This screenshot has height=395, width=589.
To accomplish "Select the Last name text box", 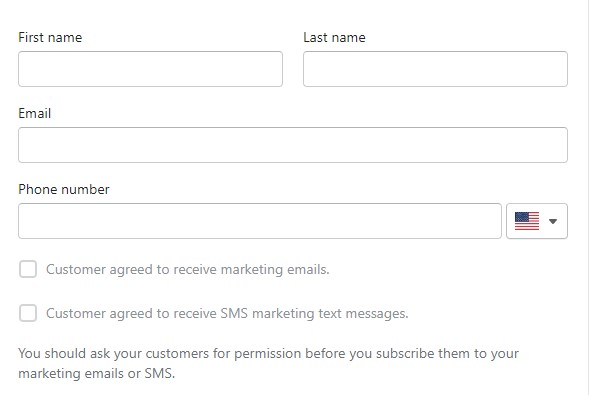I will pyautogui.click(x=435, y=69).
